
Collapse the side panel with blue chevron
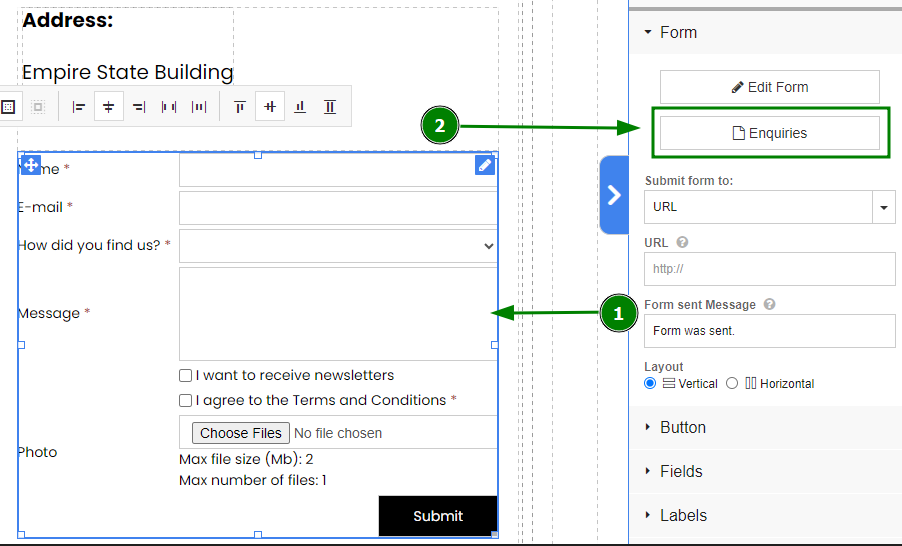pyautogui.click(x=614, y=195)
